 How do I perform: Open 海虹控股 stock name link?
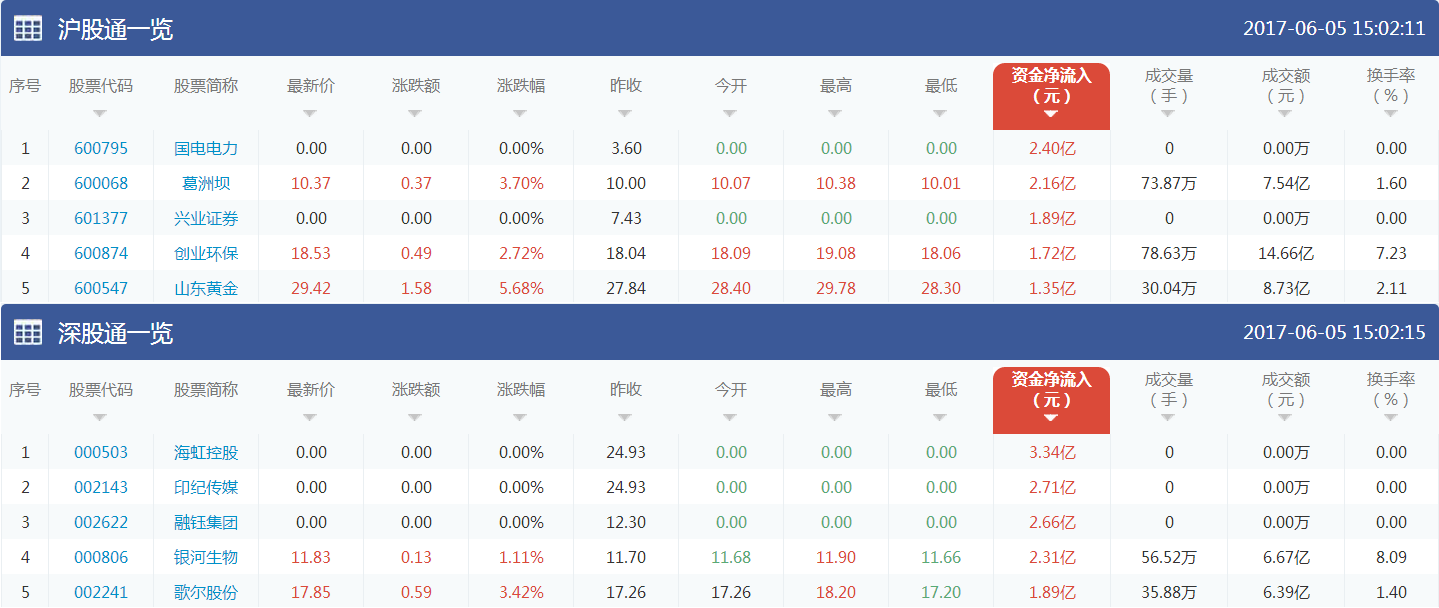(206, 452)
